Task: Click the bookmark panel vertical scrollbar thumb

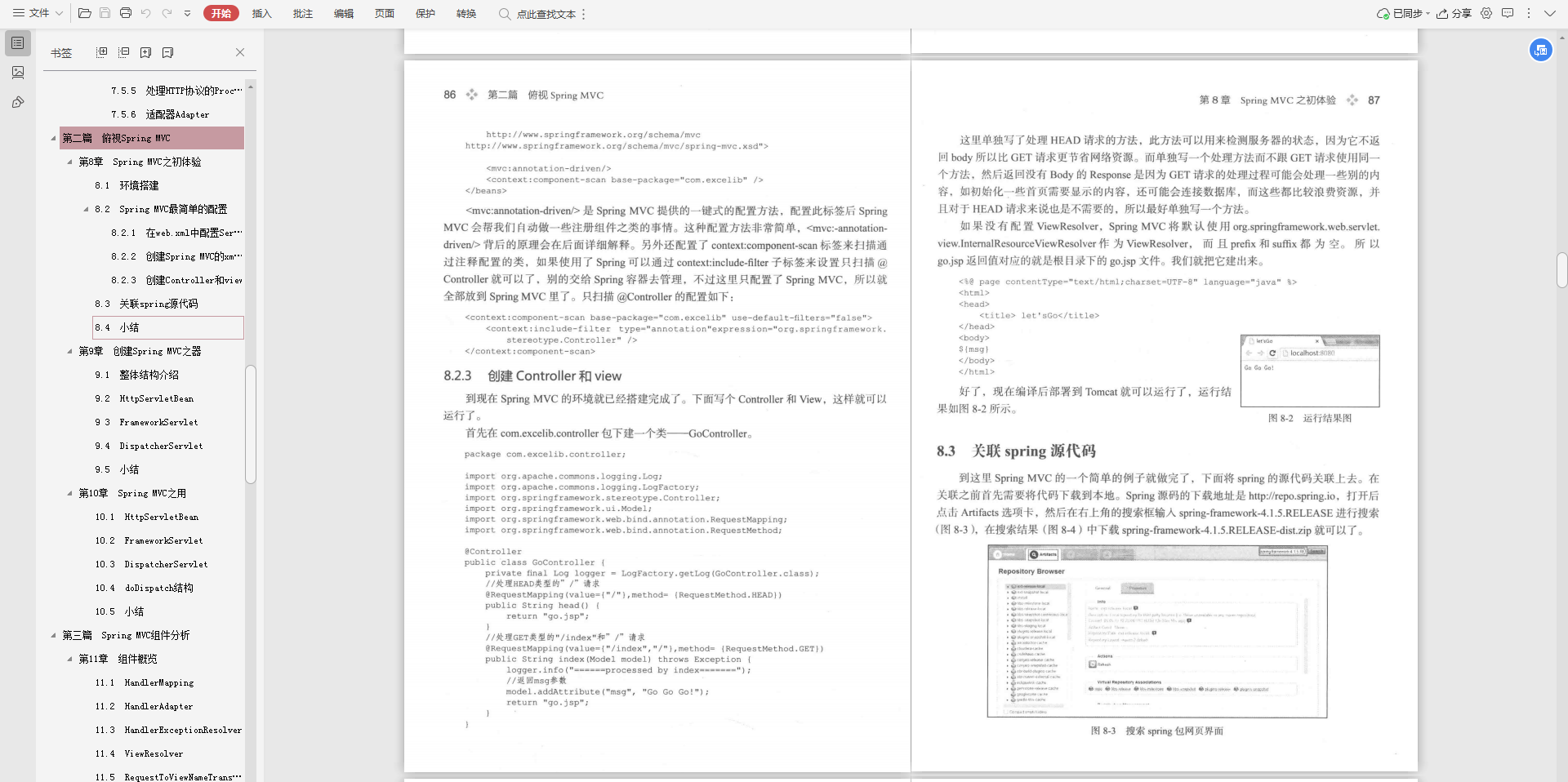Action: pos(251,424)
